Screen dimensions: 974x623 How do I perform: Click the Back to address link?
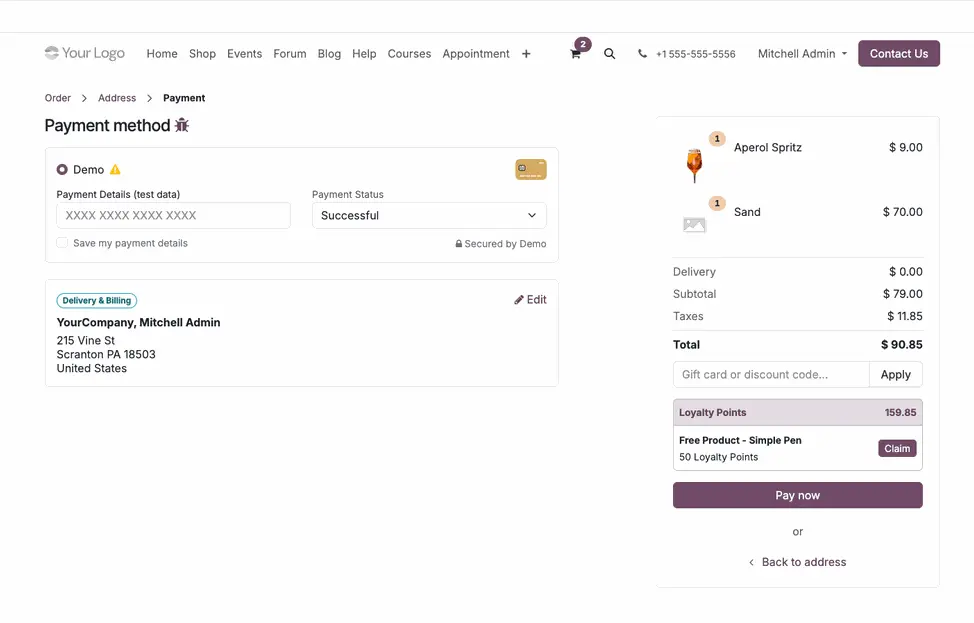(x=797, y=562)
